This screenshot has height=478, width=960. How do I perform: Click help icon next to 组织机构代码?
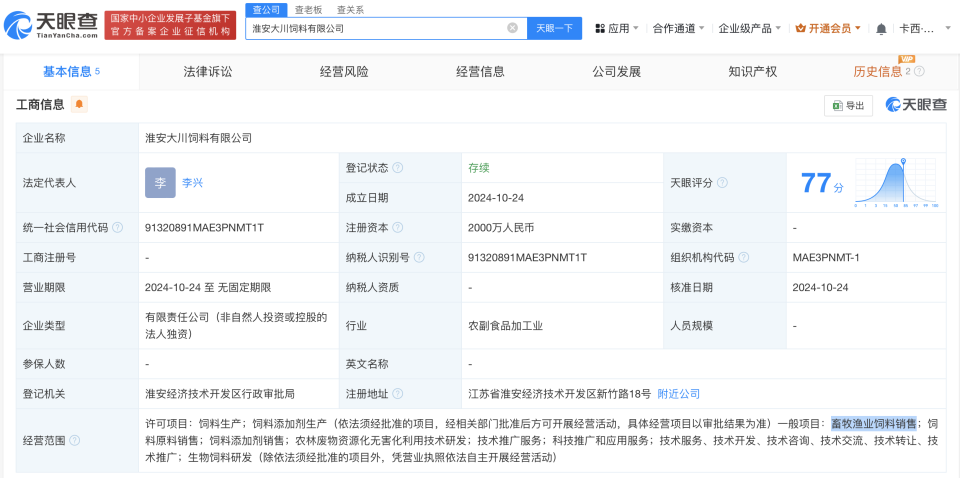pyautogui.click(x=743, y=258)
